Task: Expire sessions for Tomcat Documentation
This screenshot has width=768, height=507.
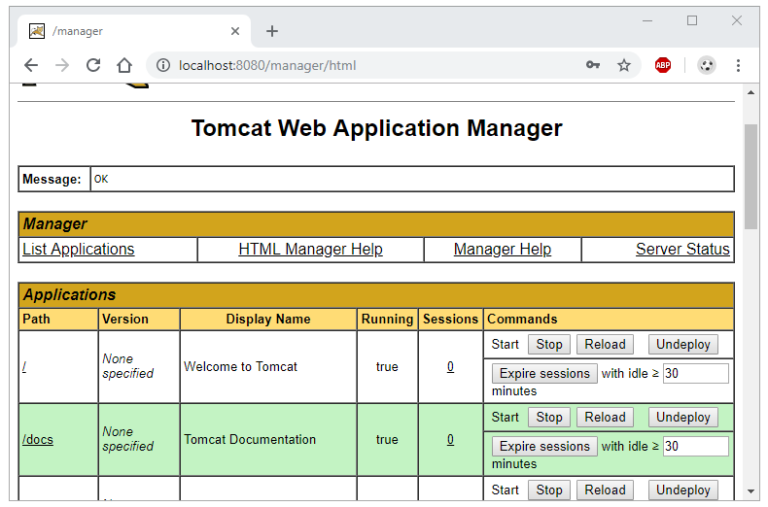Action: pyautogui.click(x=545, y=447)
